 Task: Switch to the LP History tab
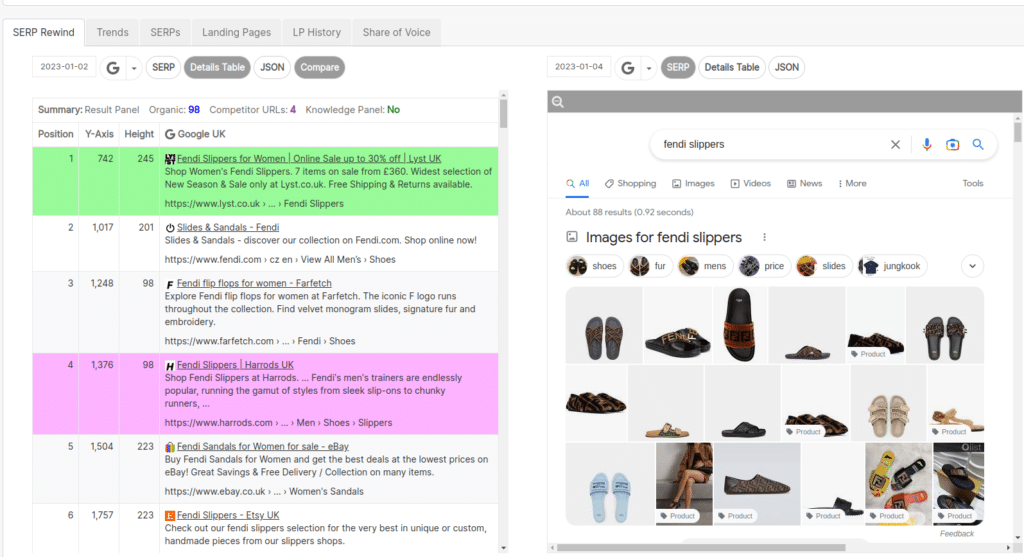317,32
